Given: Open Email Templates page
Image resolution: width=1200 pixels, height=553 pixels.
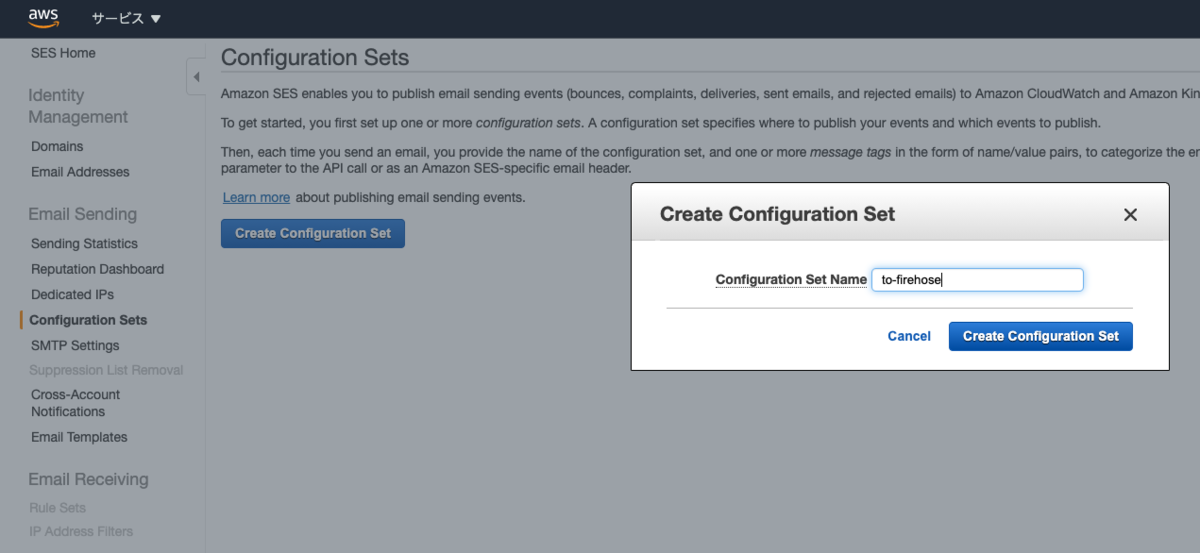Looking at the screenshot, I should click(79, 437).
